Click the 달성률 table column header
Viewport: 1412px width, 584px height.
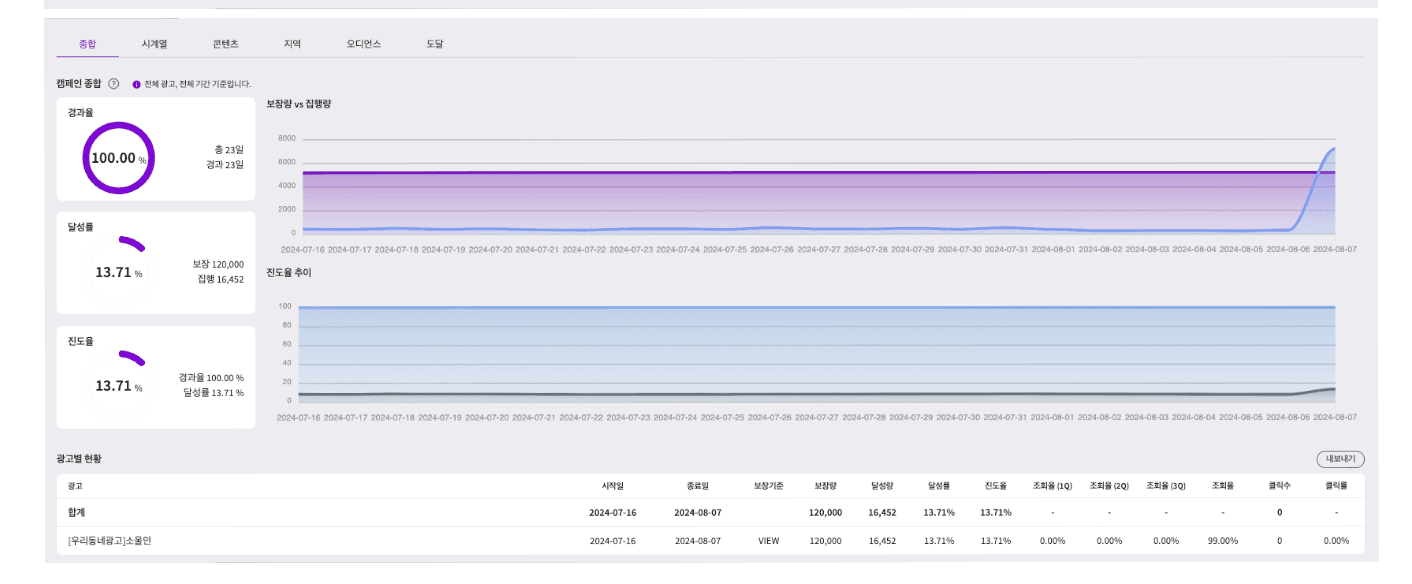(x=938, y=486)
